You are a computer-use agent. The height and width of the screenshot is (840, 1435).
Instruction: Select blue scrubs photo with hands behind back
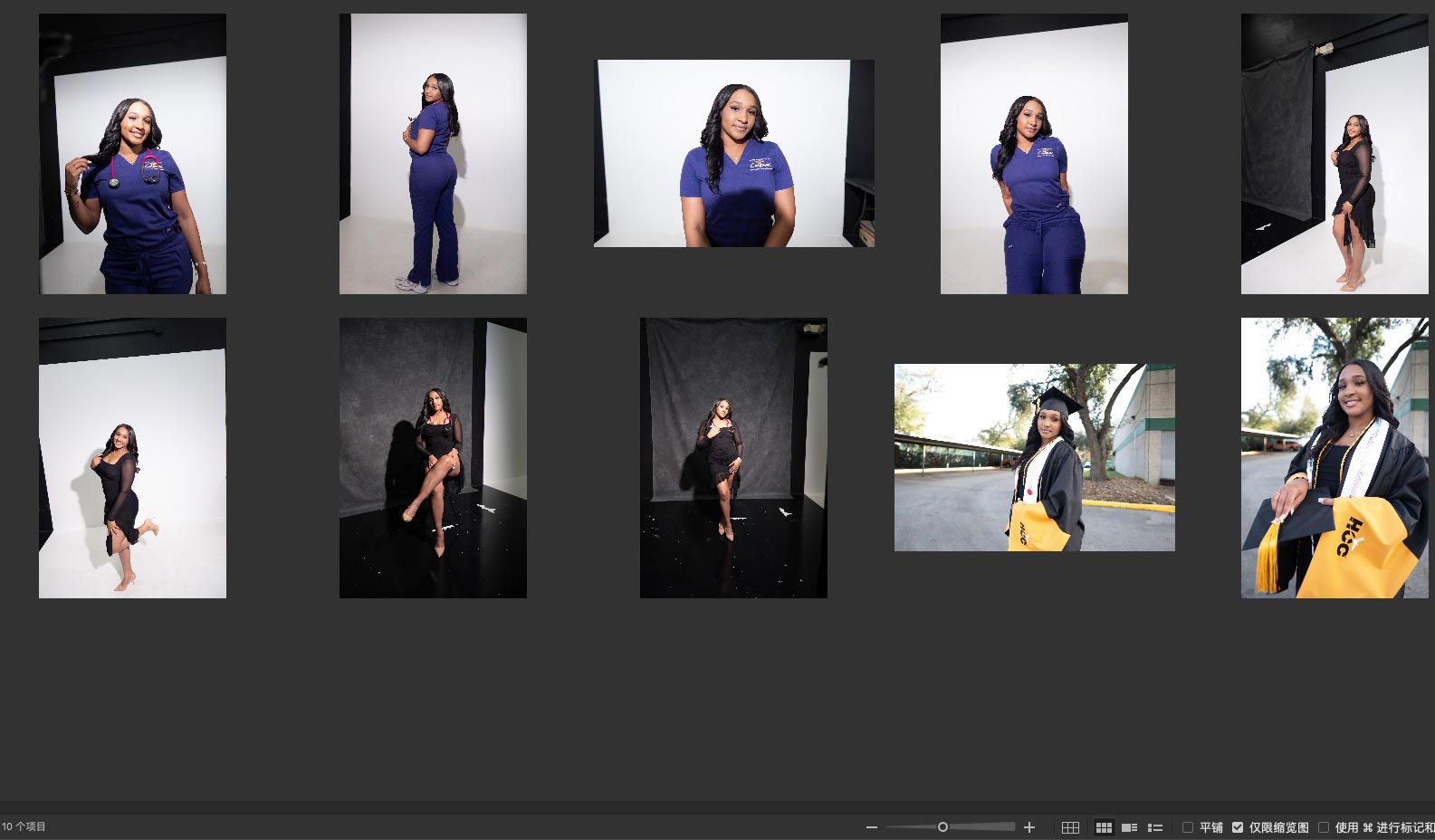(x=1034, y=154)
